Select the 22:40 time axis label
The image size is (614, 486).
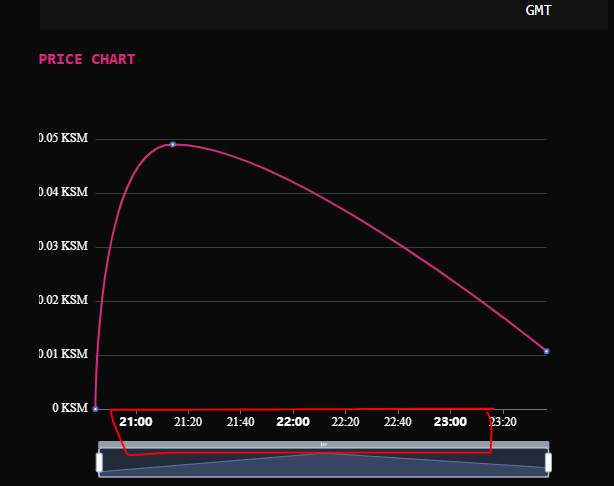tap(398, 422)
